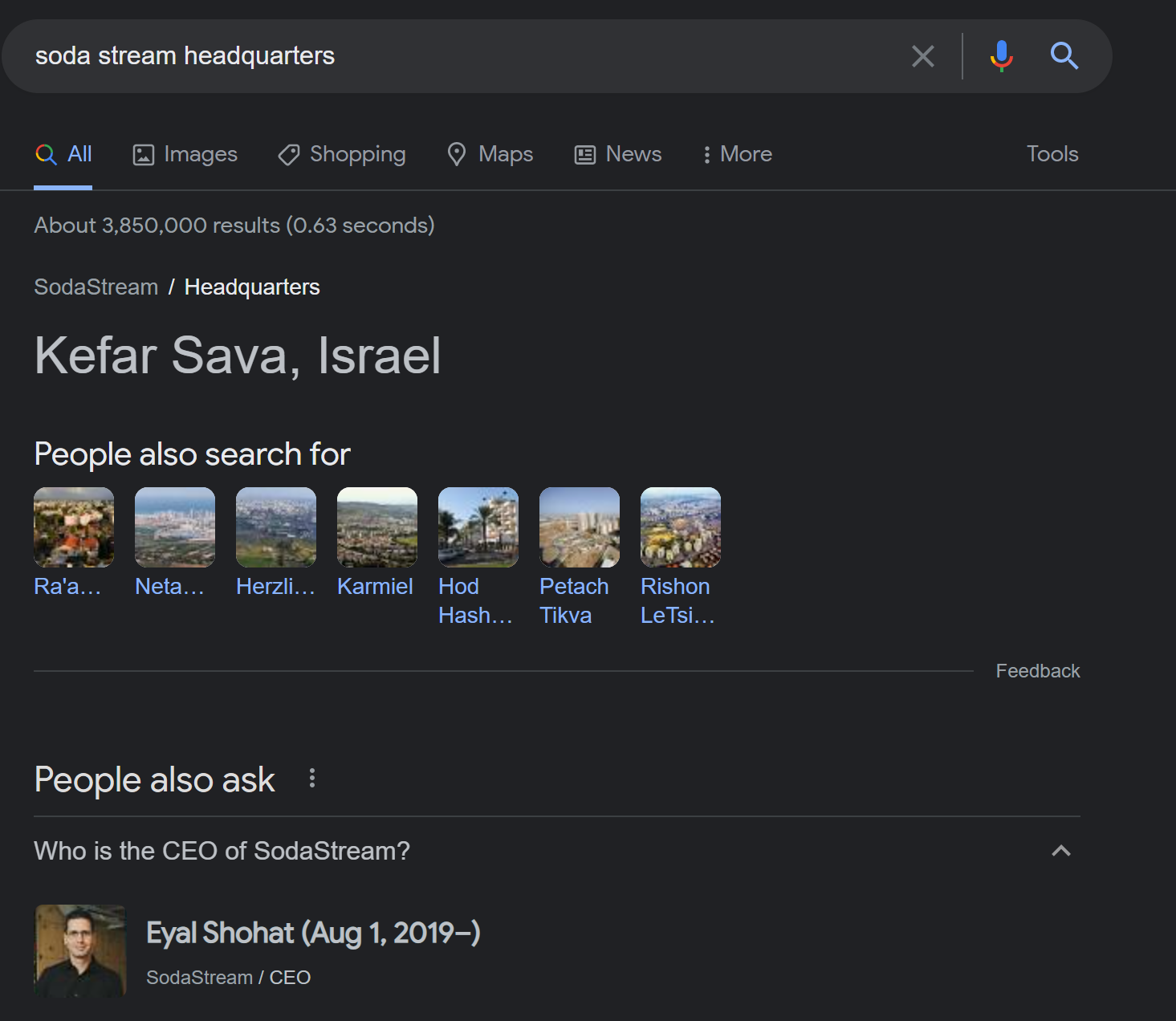Open the search Tools options
The width and height of the screenshot is (1176, 1021).
tap(1052, 154)
